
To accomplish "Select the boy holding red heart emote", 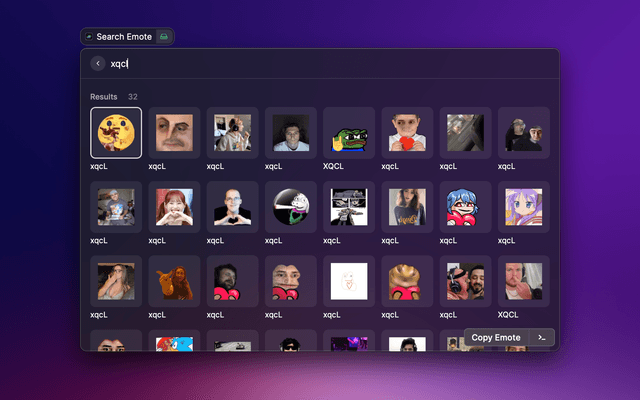I will pos(407,133).
